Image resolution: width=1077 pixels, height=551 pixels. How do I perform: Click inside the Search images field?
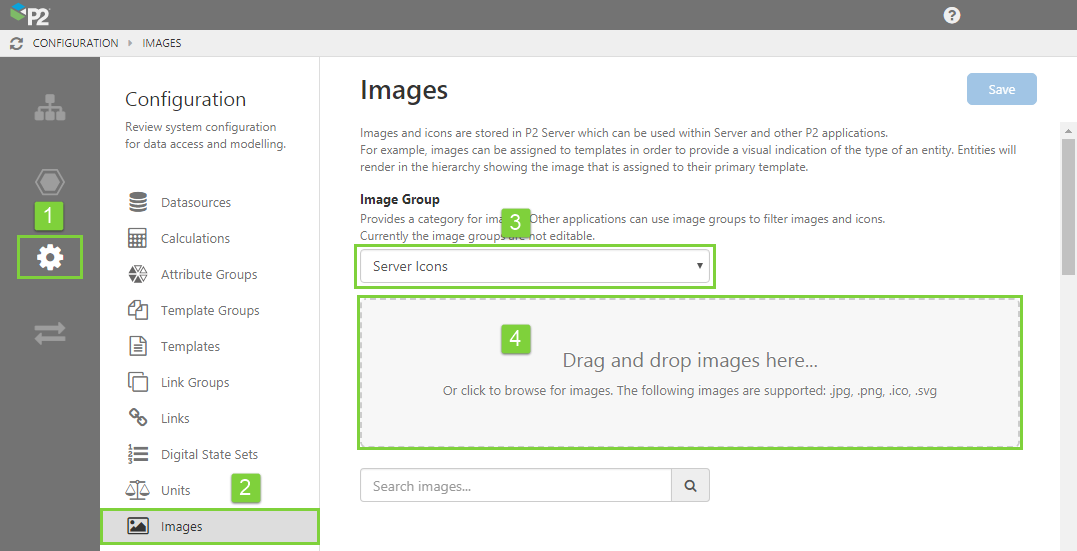515,486
